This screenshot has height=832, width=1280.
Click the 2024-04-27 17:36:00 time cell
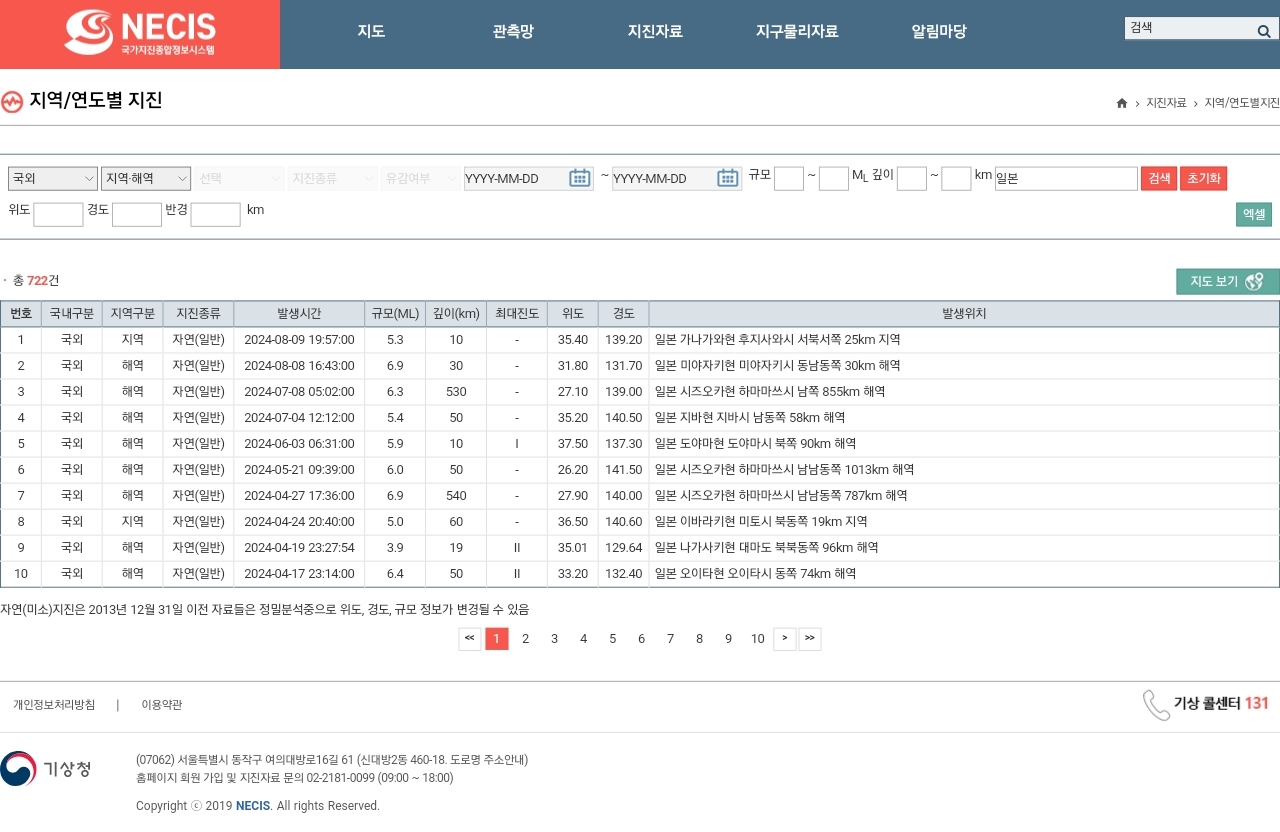tap(299, 496)
